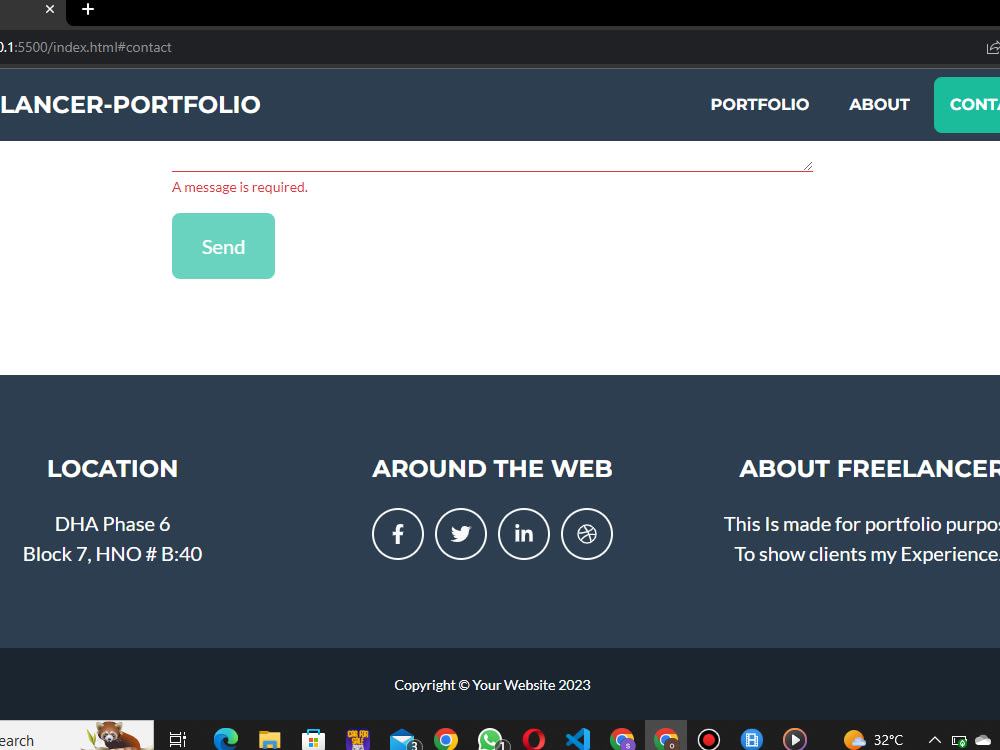This screenshot has height=750, width=1000.
Task: Open Chrome profile with purple badge
Action: pyautogui.click(x=622, y=739)
